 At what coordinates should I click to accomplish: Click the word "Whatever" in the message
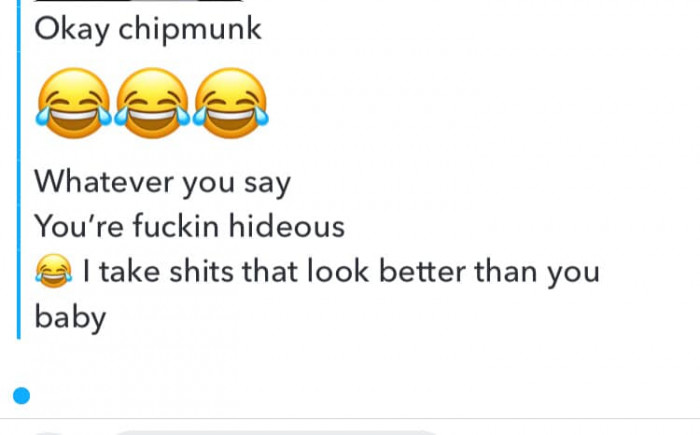click(x=104, y=182)
